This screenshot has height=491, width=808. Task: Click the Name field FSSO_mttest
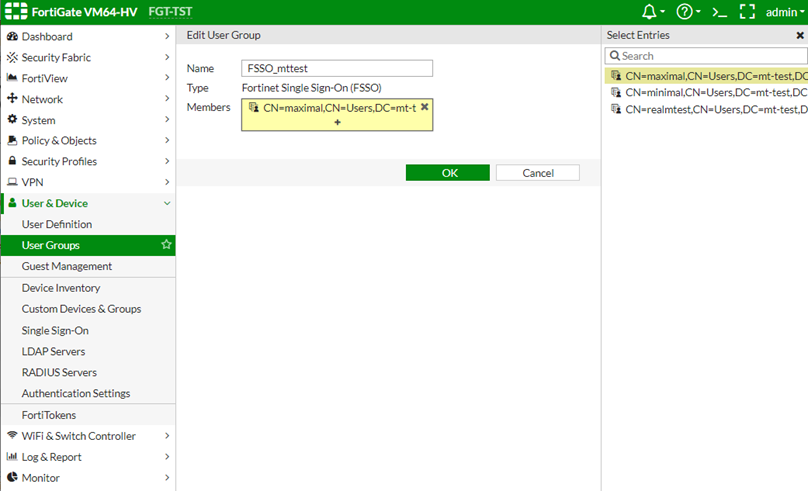point(338,68)
